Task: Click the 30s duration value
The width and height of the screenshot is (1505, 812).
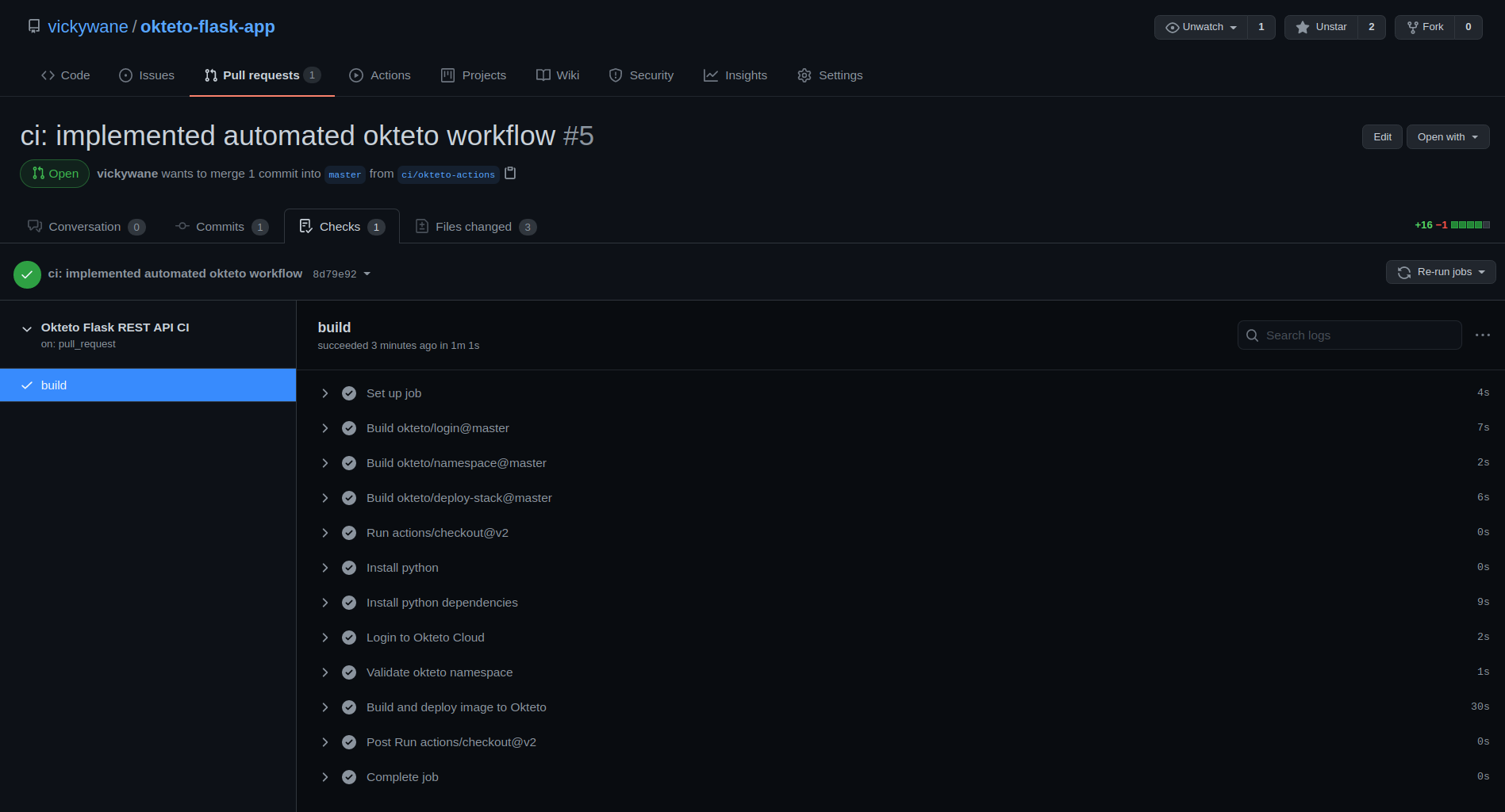Action: (1480, 707)
